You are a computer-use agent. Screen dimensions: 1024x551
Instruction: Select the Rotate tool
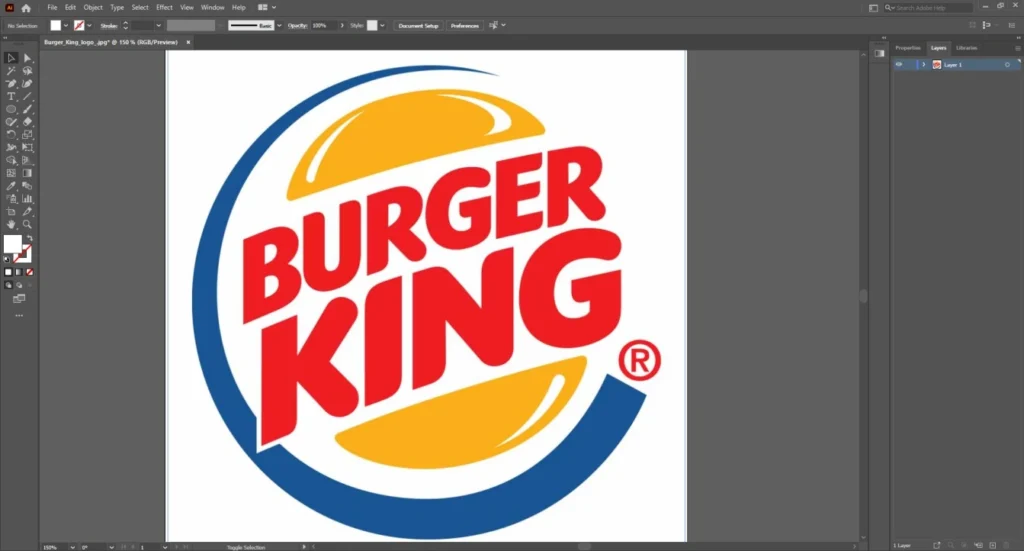click(x=11, y=134)
